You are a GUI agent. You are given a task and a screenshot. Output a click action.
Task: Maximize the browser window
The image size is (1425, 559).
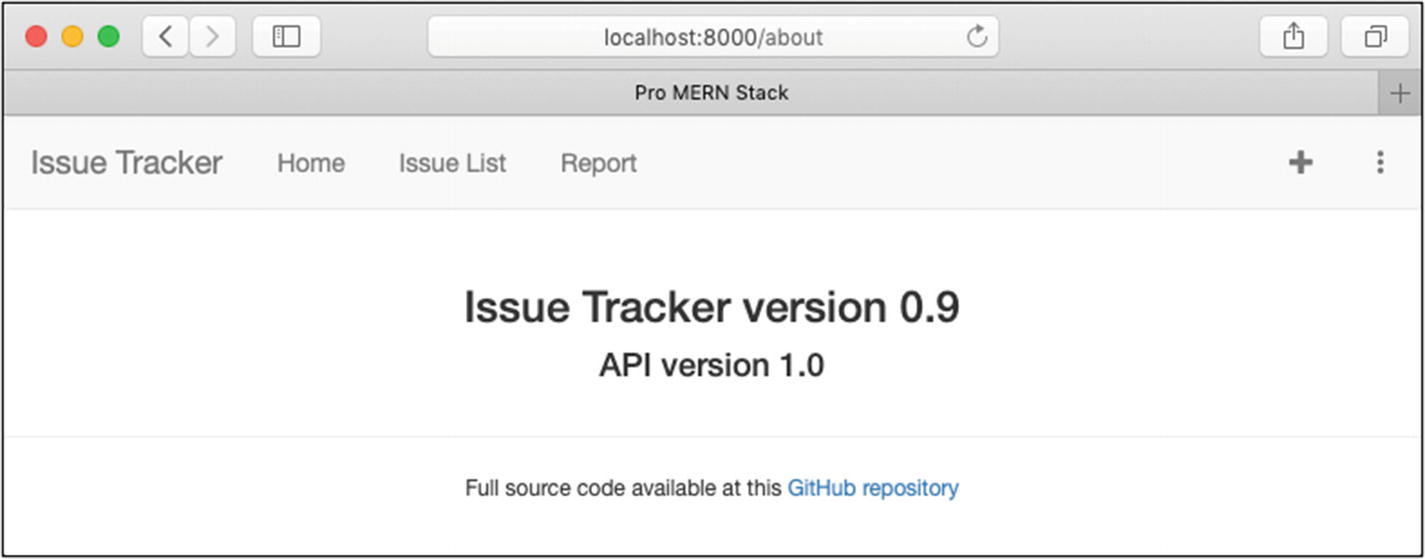tap(108, 37)
